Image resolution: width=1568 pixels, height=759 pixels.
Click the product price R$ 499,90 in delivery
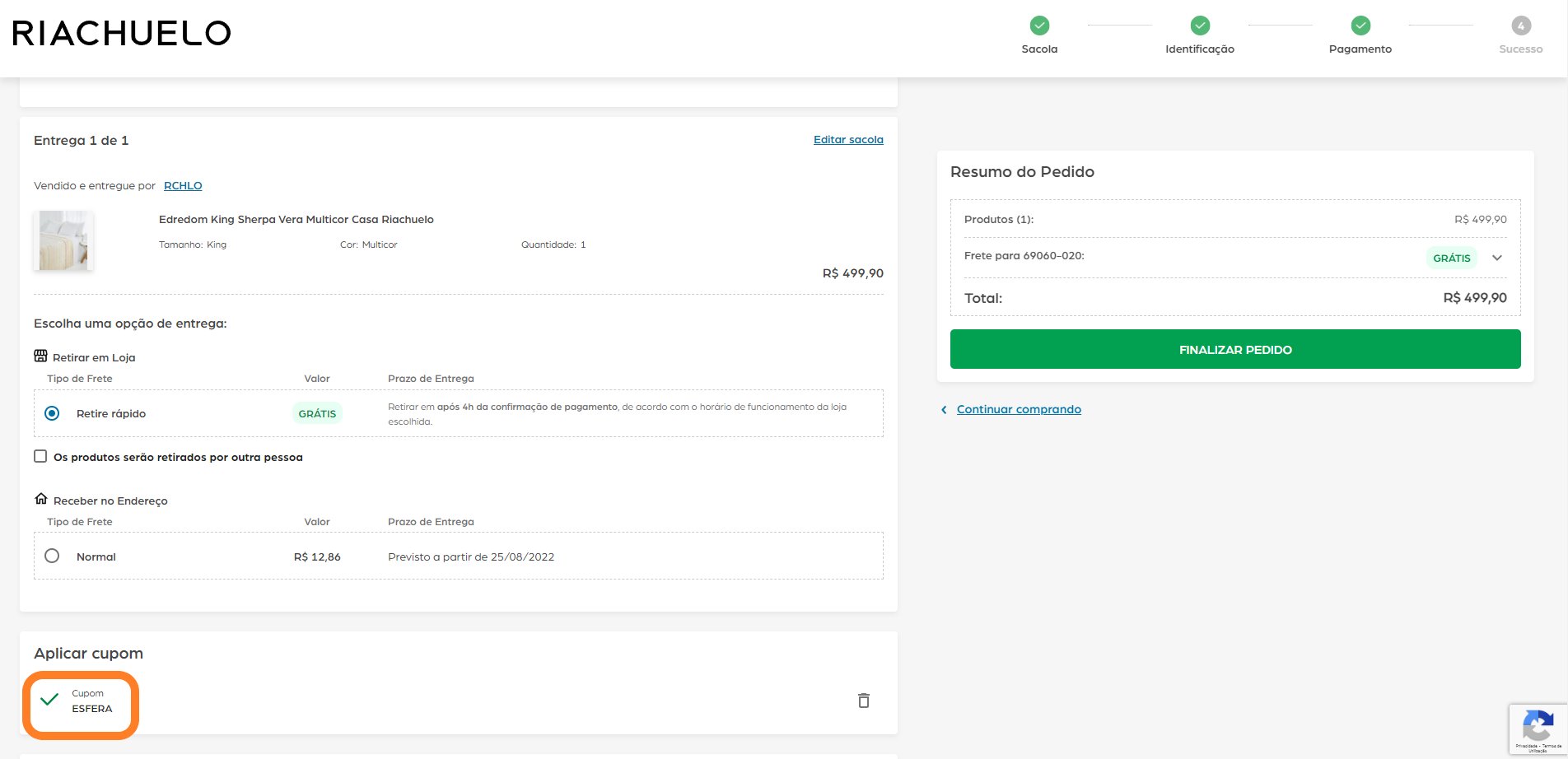(x=853, y=273)
